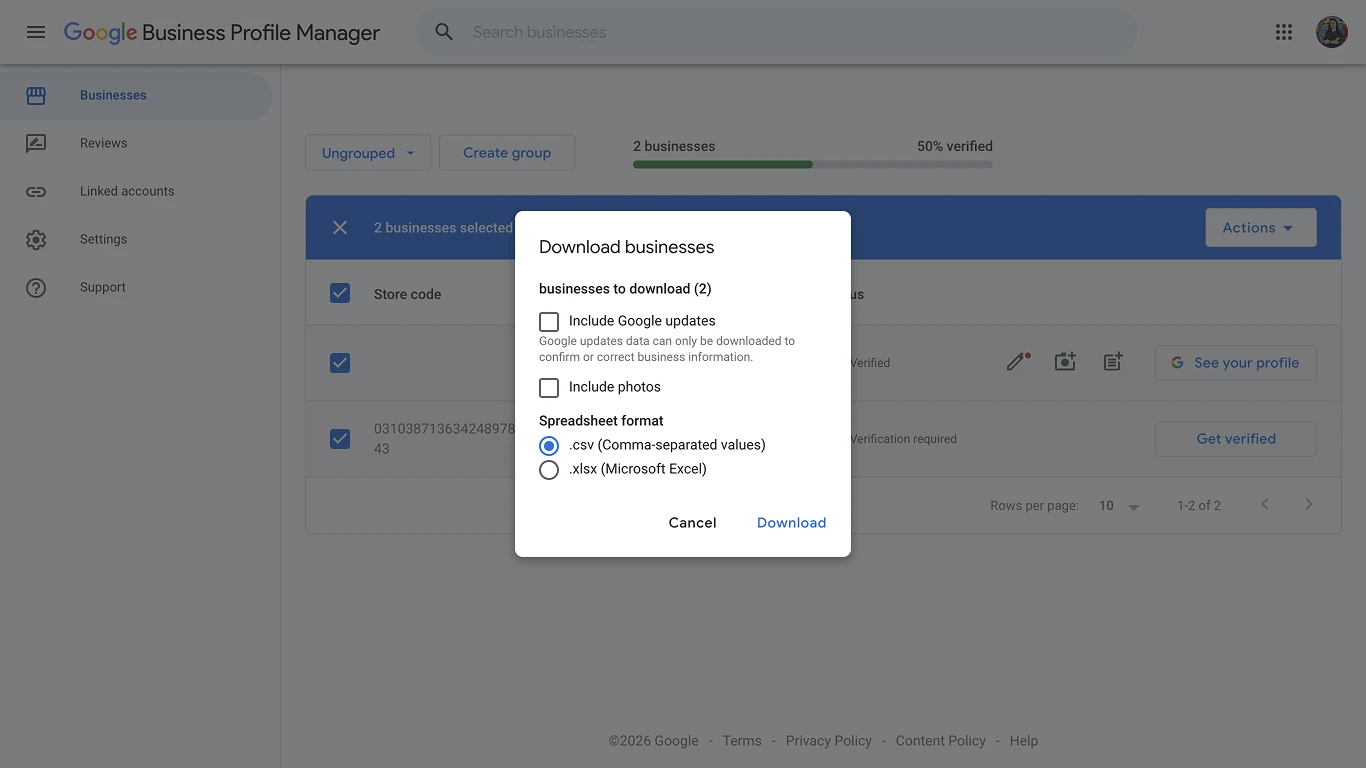Click the Settings gear icon
Image resolution: width=1366 pixels, height=768 pixels.
coord(36,240)
